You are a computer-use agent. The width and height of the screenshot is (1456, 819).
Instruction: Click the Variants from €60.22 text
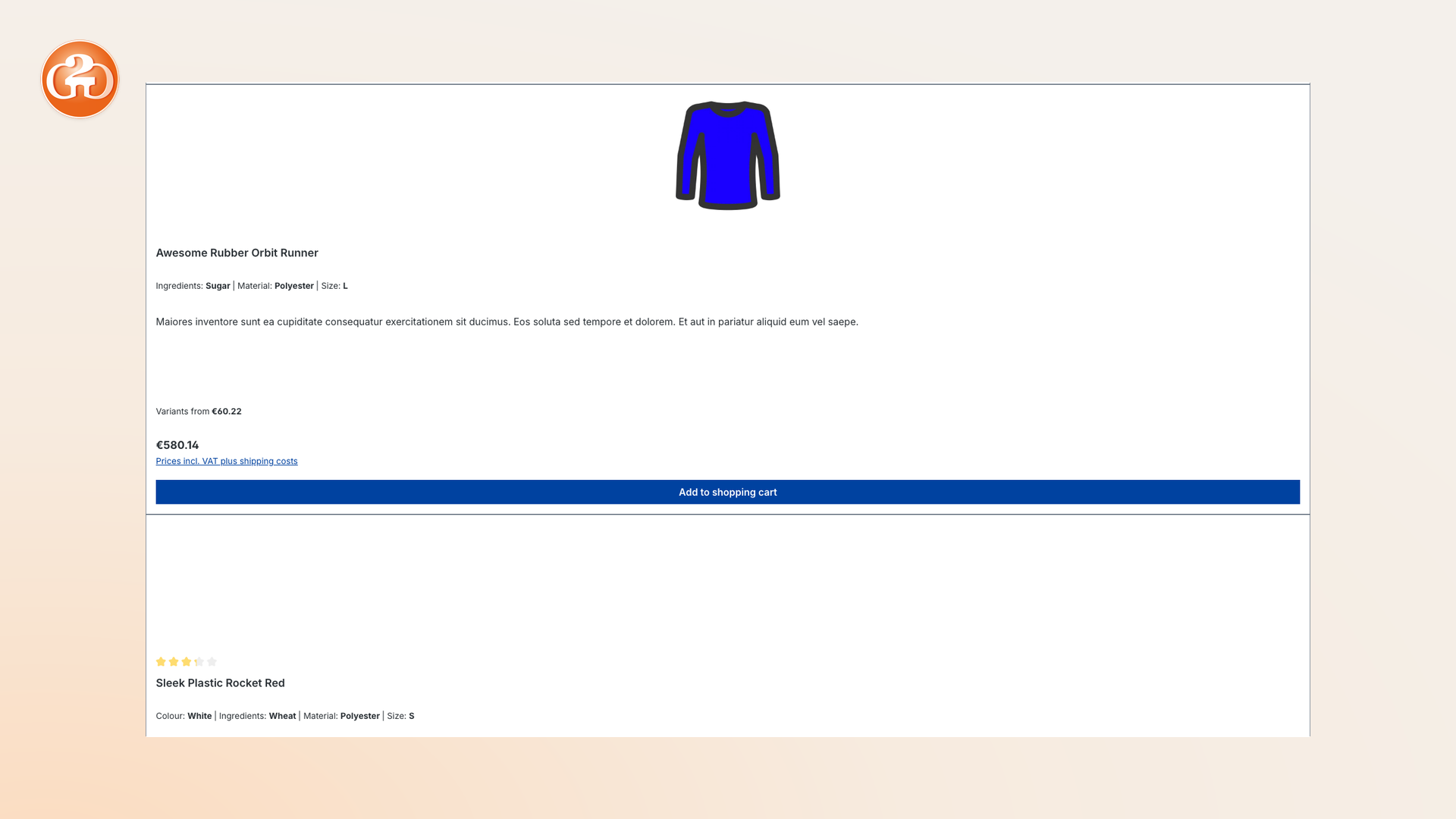point(199,411)
